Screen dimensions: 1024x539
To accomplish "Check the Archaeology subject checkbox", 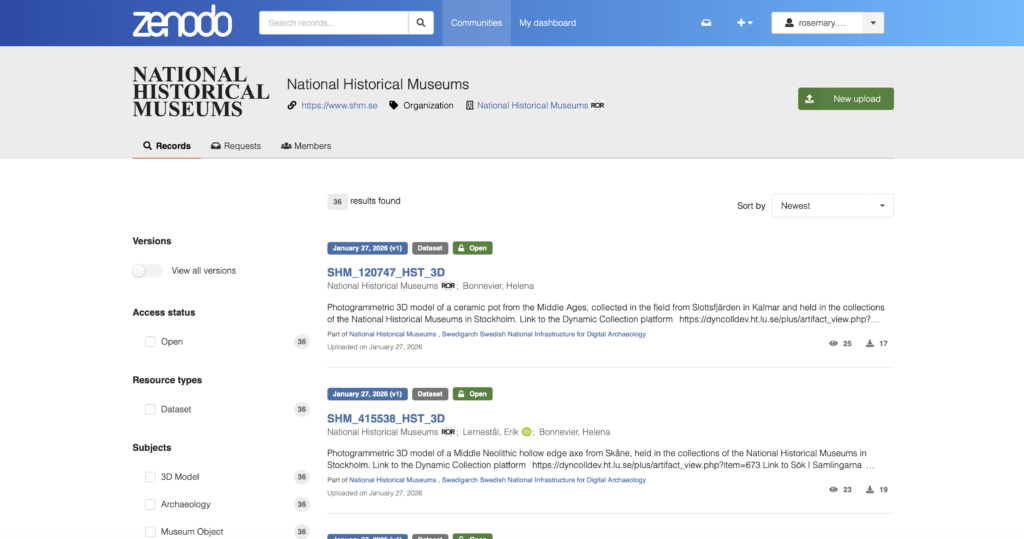I will click(150, 504).
